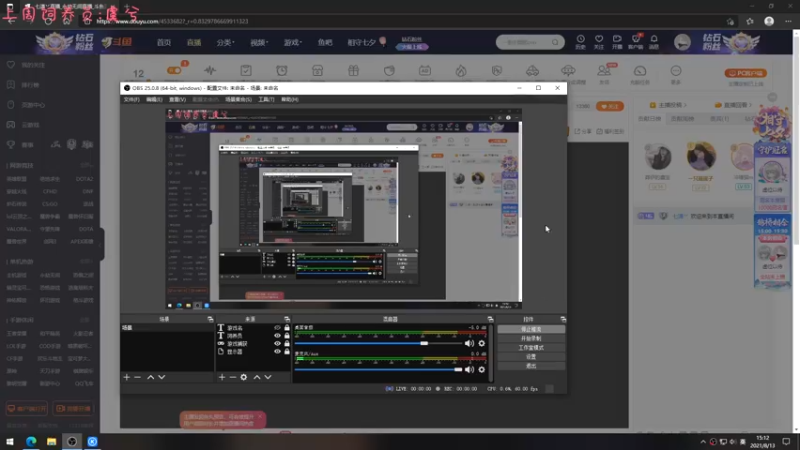The width and height of the screenshot is (800, 450).
Task: Open File Explorer from the taskbar
Action: tap(51, 441)
